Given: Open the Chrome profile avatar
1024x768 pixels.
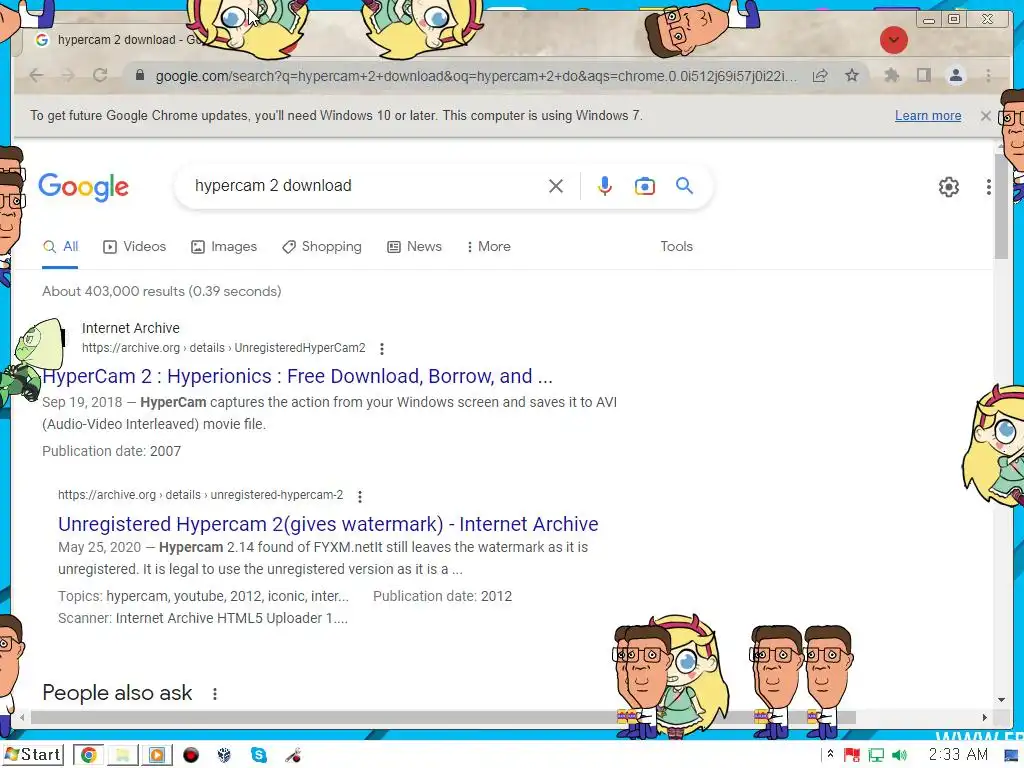Looking at the screenshot, I should click(955, 76).
